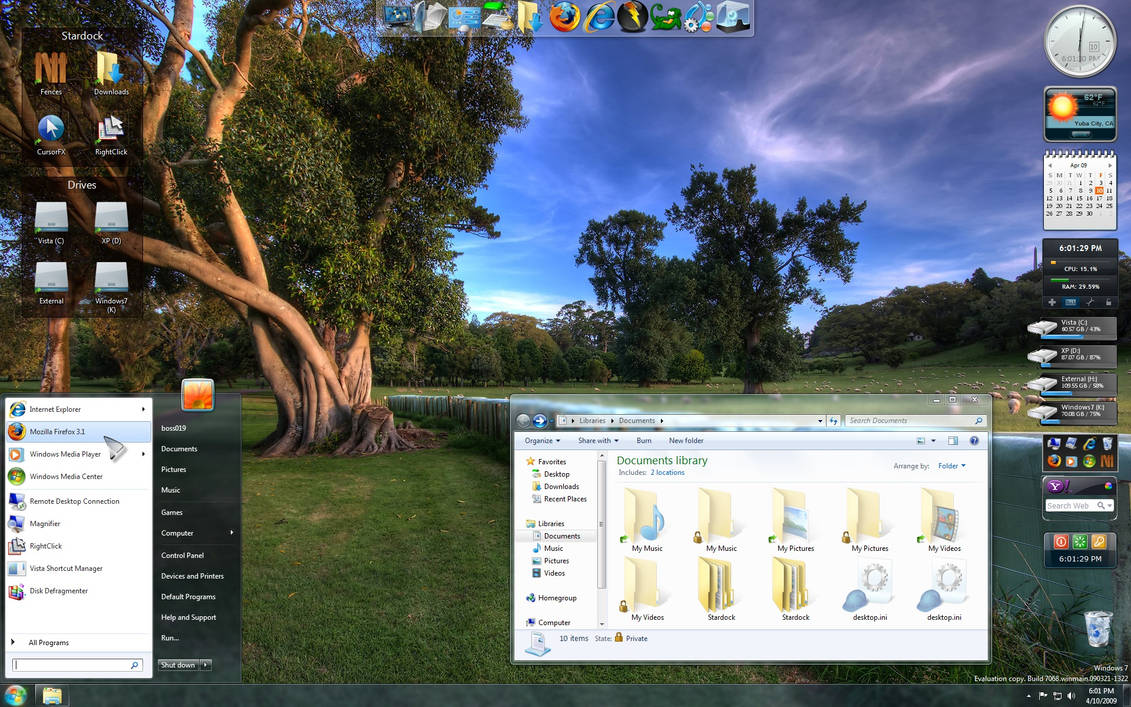
Task: Click April 10 on calendar gadget
Action: (1099, 190)
